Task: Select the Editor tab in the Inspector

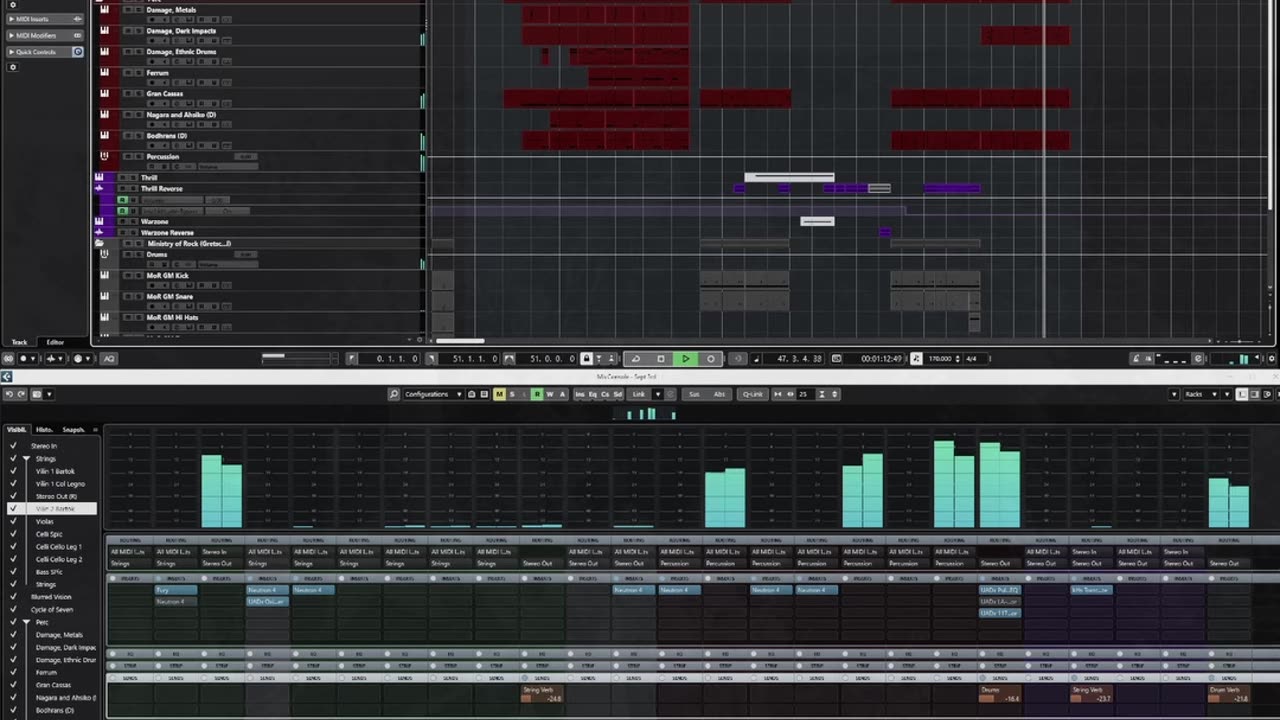Action: click(x=55, y=342)
